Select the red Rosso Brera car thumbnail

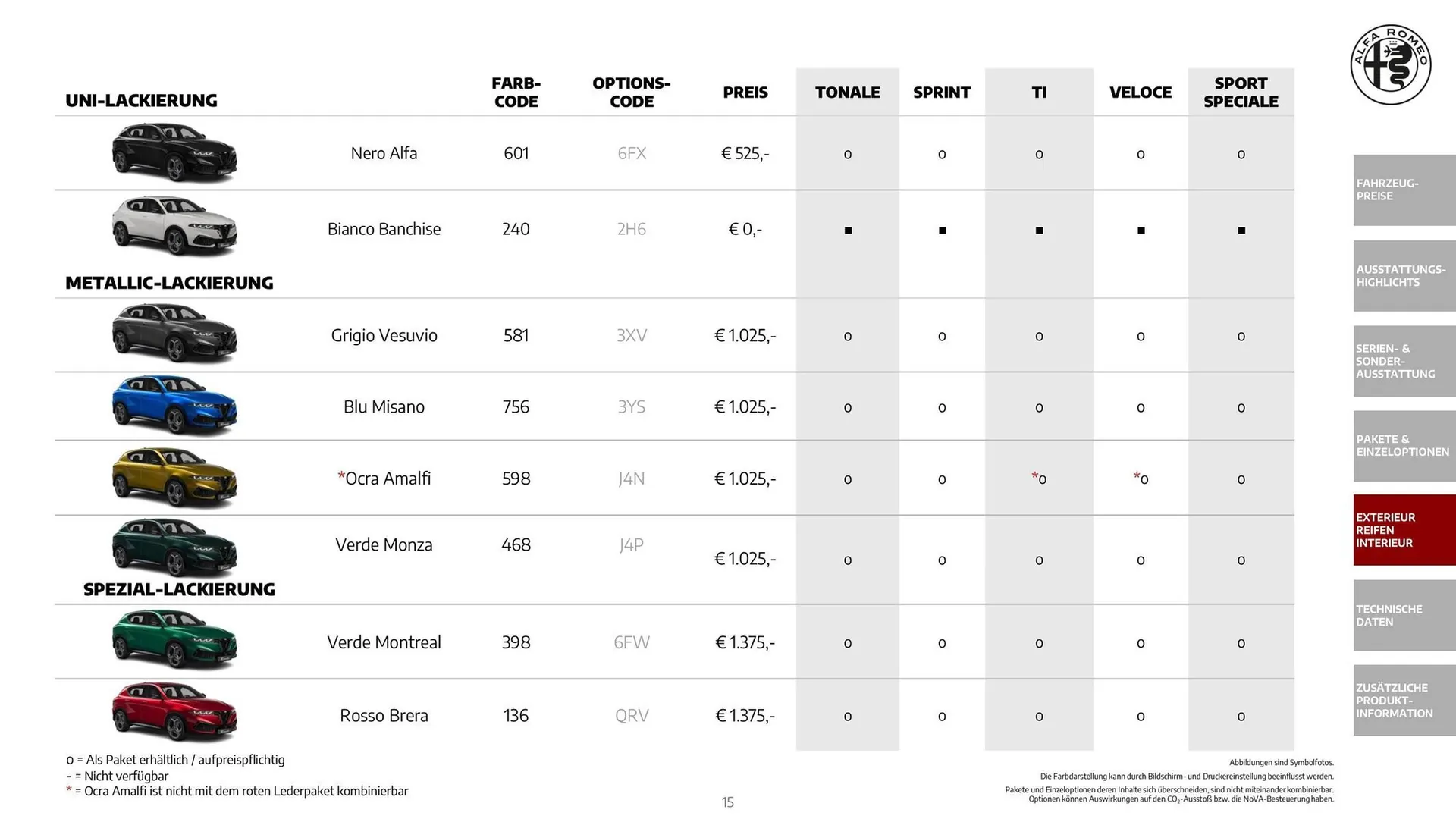pyautogui.click(x=174, y=711)
